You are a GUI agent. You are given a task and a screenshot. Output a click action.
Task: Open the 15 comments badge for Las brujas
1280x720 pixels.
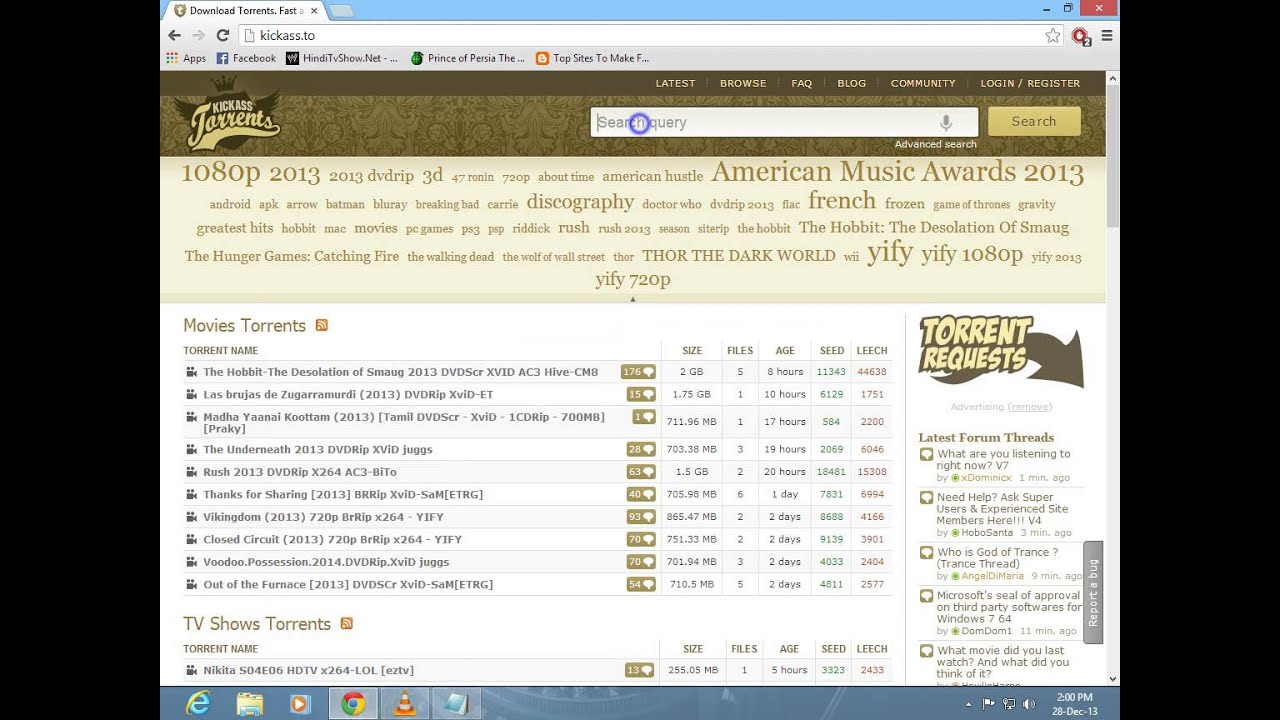[x=641, y=394]
